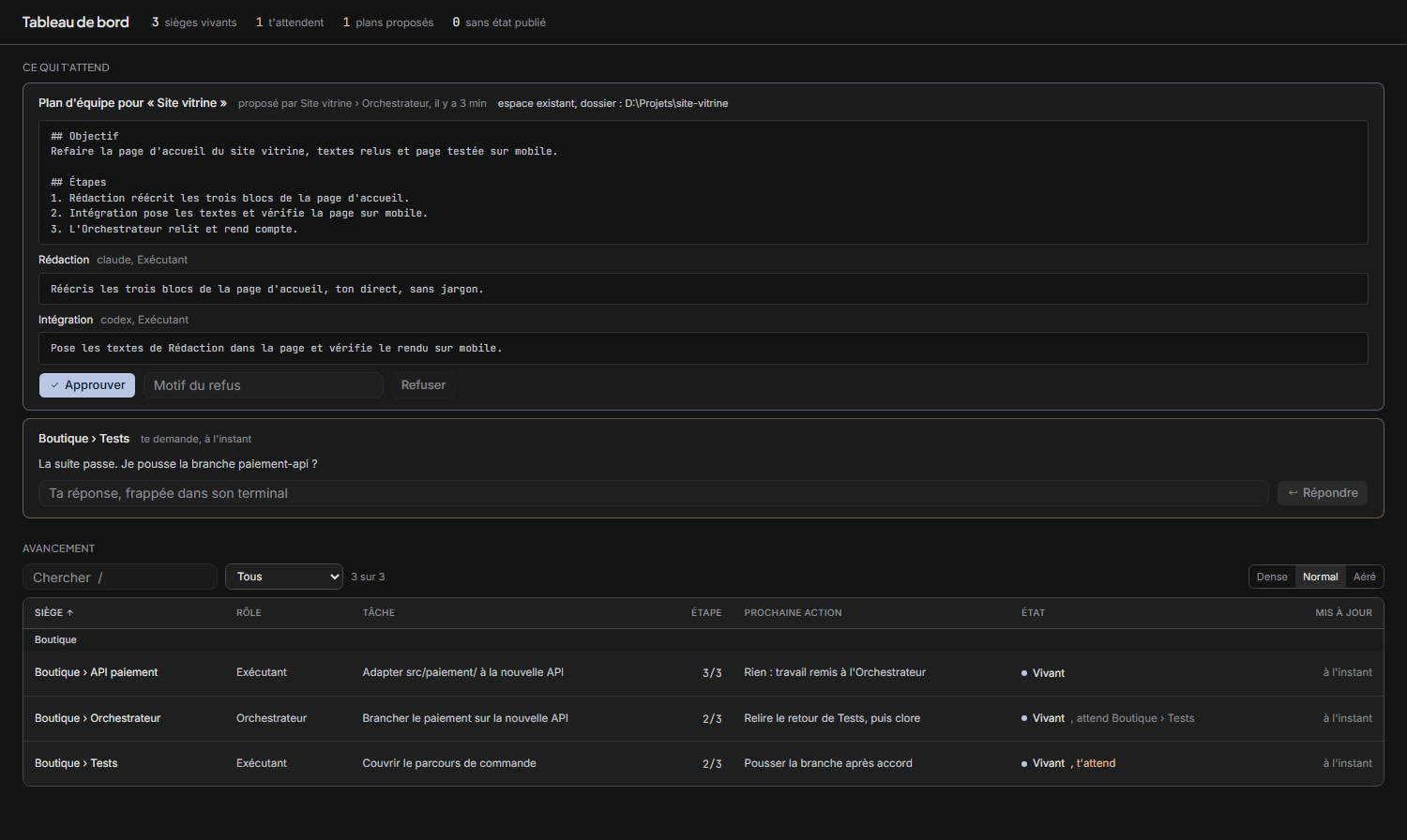Switch density to Aéré
Viewport: 1407px width, 840px height.
pos(1365,577)
